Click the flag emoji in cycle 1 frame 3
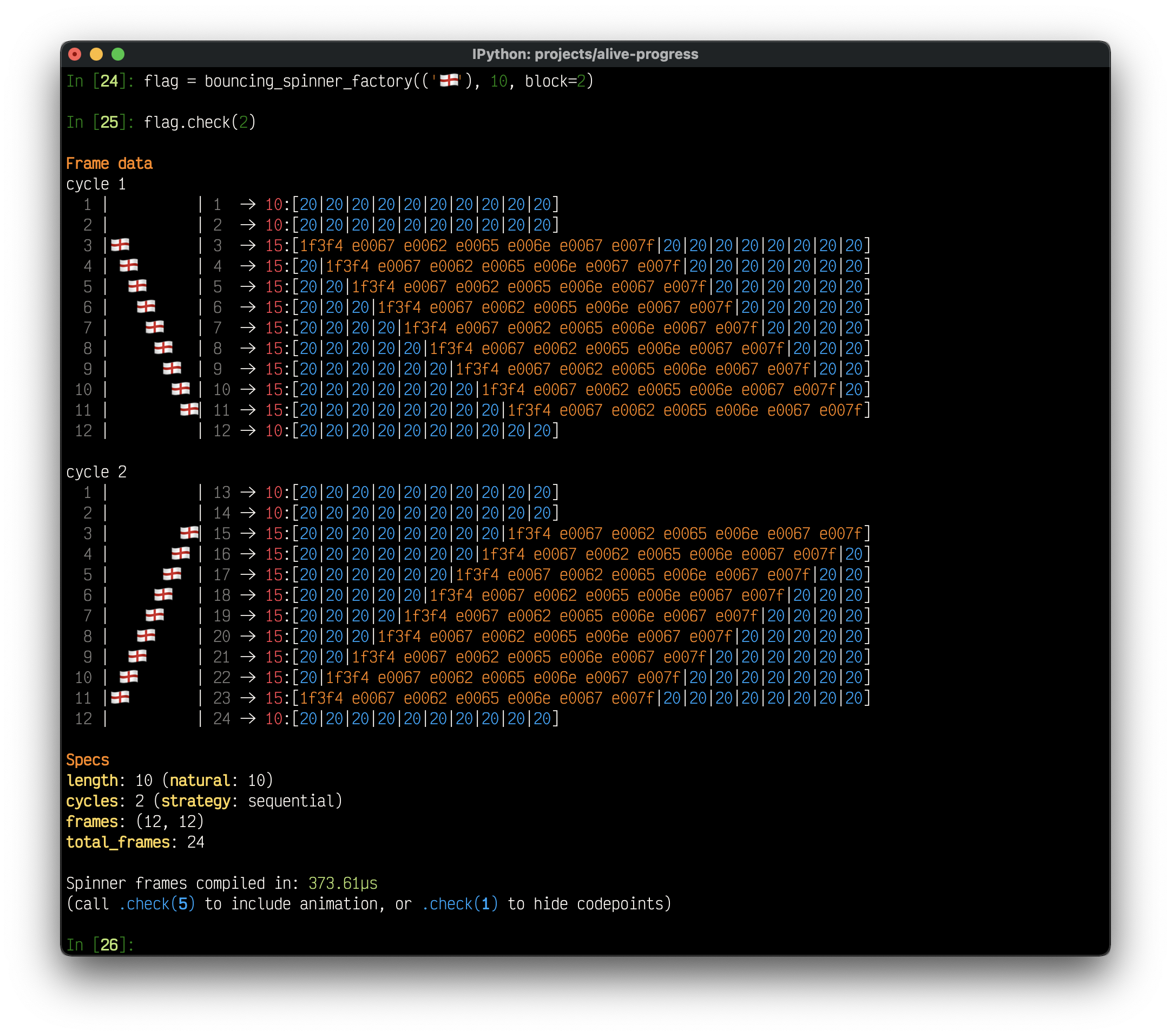Screen dimensions: 1171x1036 point(120,245)
